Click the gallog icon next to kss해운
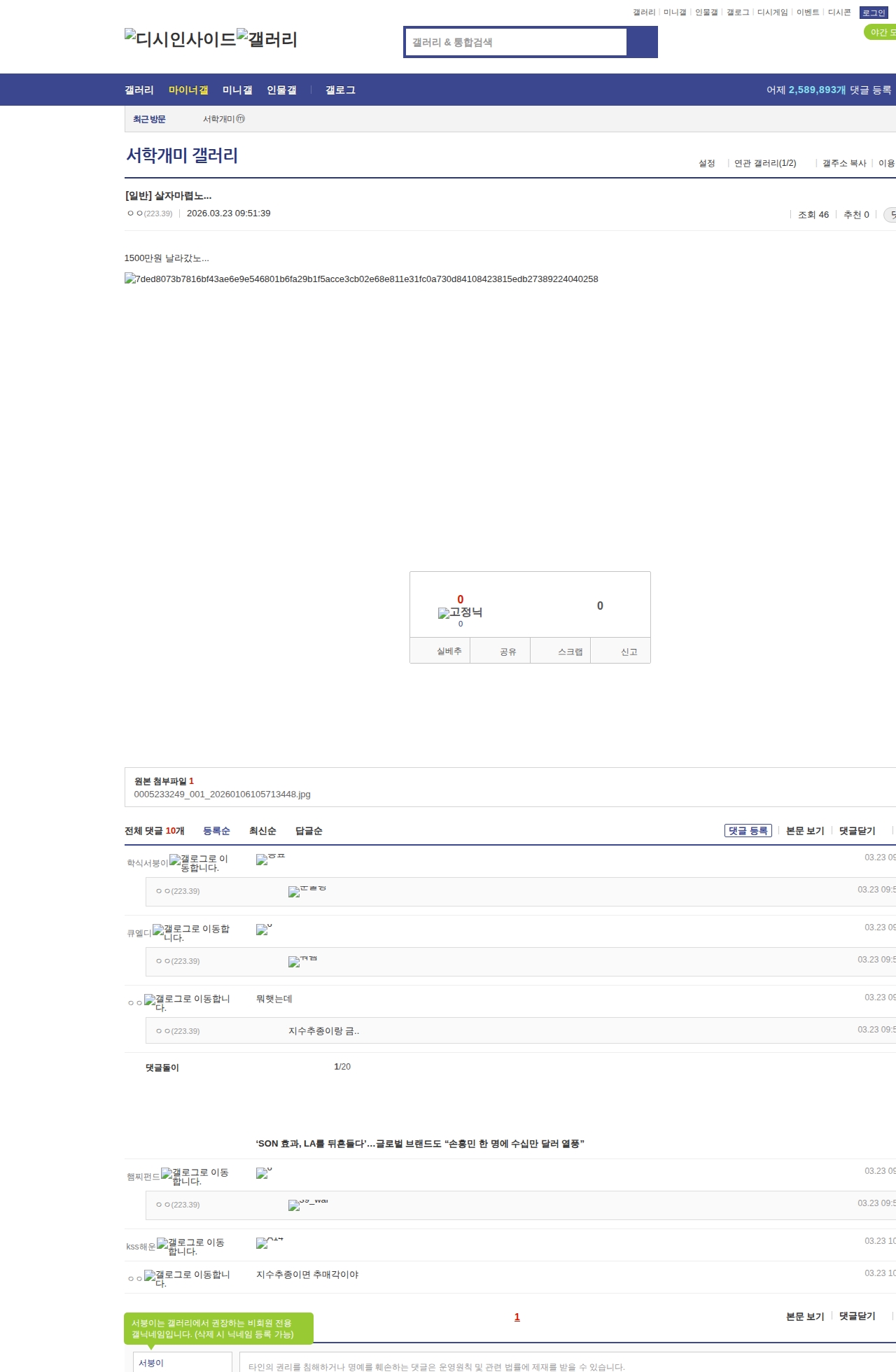Viewport: 896px width, 1372px height. (162, 1243)
